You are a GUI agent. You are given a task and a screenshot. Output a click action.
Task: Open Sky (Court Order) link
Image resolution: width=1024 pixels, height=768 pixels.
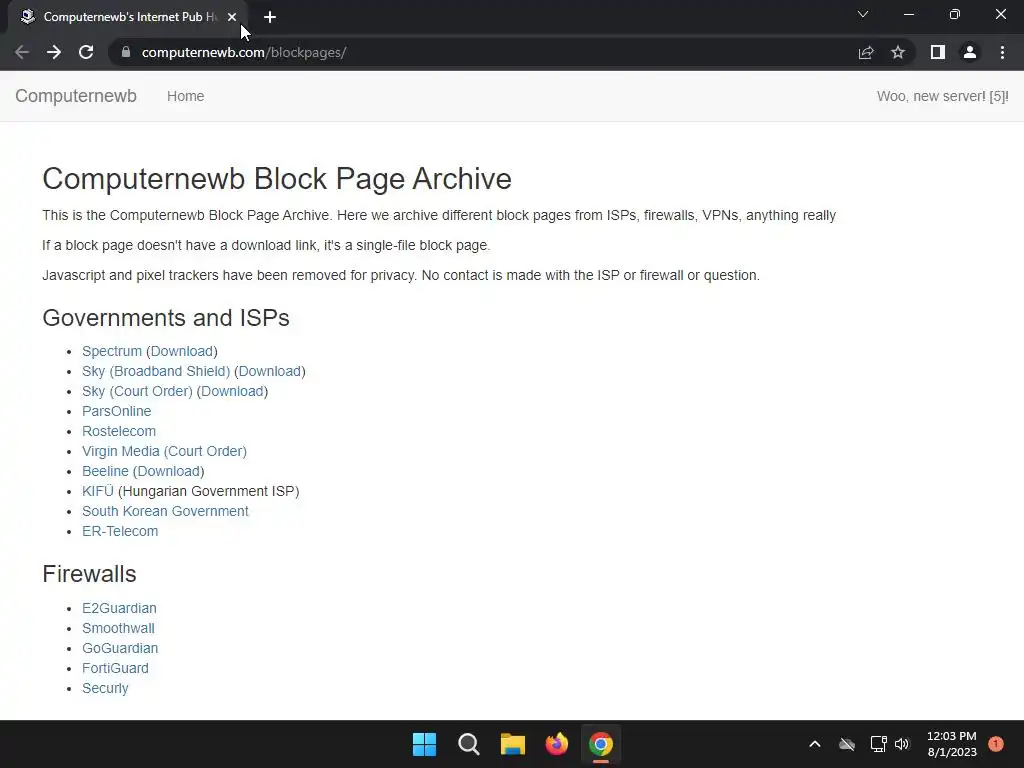[x=137, y=391]
